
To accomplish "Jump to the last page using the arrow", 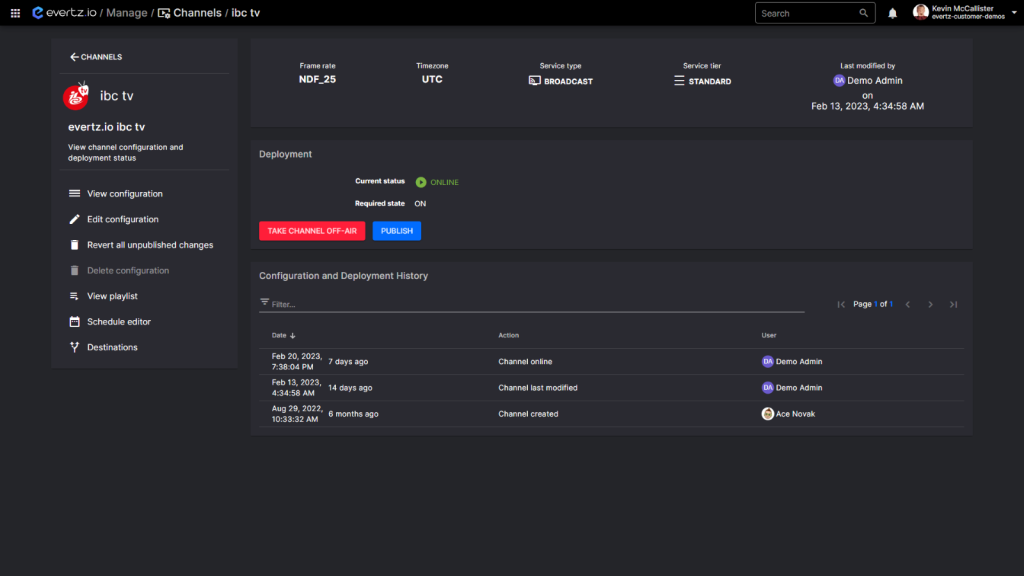I will pos(952,304).
